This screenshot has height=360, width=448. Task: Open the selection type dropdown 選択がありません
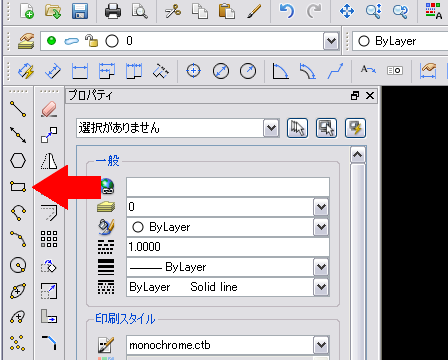(x=271, y=128)
